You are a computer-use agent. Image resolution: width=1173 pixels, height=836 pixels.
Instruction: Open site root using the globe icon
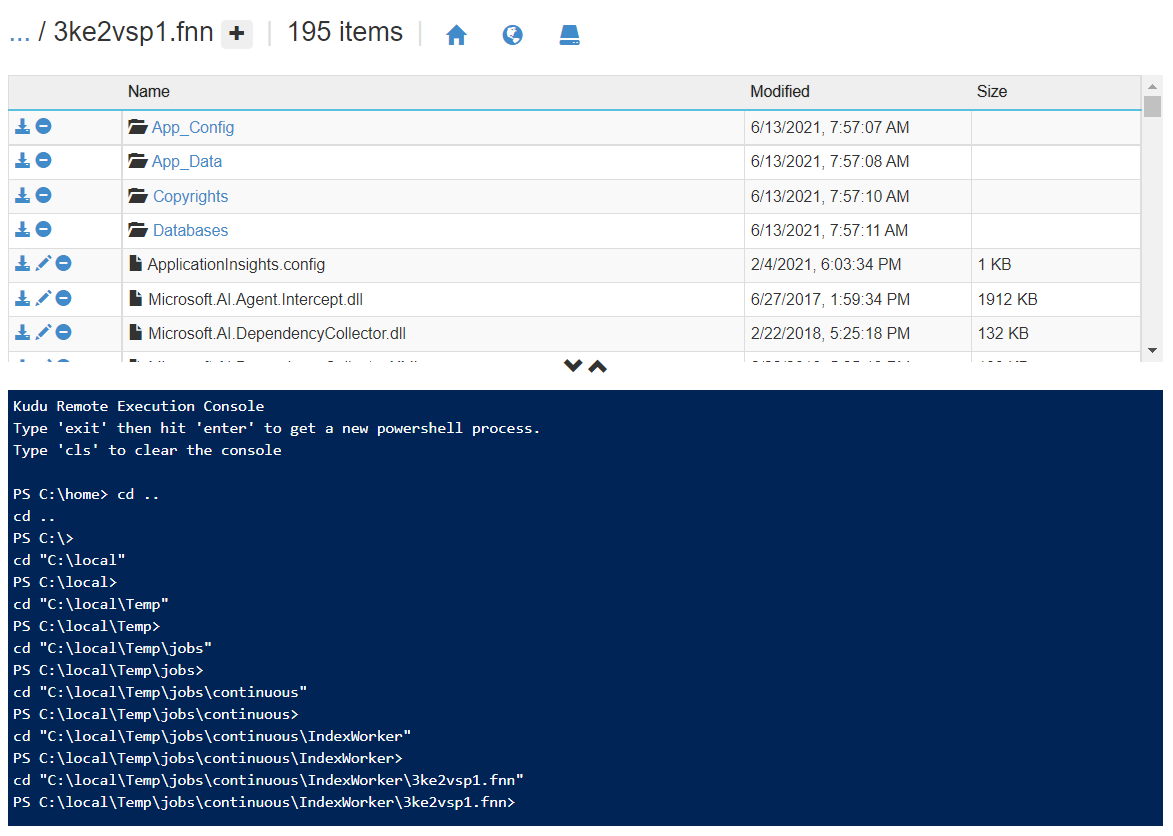(x=512, y=34)
